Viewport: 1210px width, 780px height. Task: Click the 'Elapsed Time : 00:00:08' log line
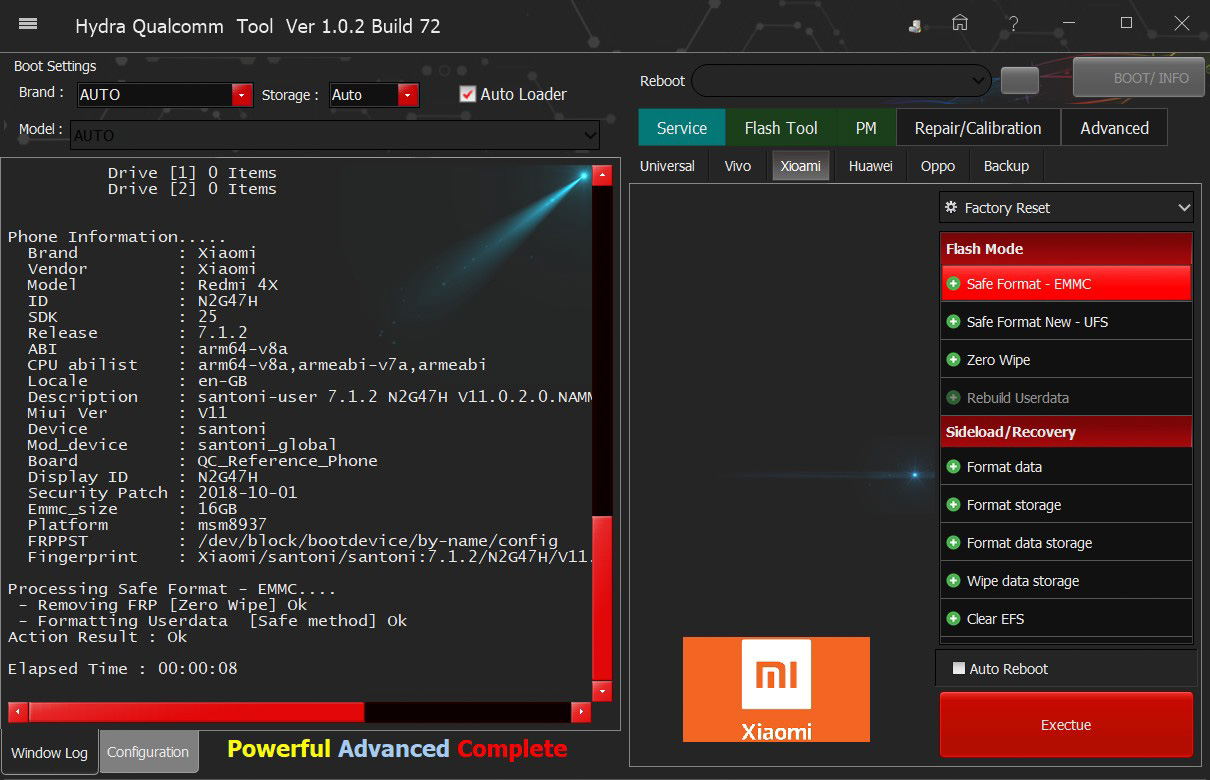(x=123, y=669)
